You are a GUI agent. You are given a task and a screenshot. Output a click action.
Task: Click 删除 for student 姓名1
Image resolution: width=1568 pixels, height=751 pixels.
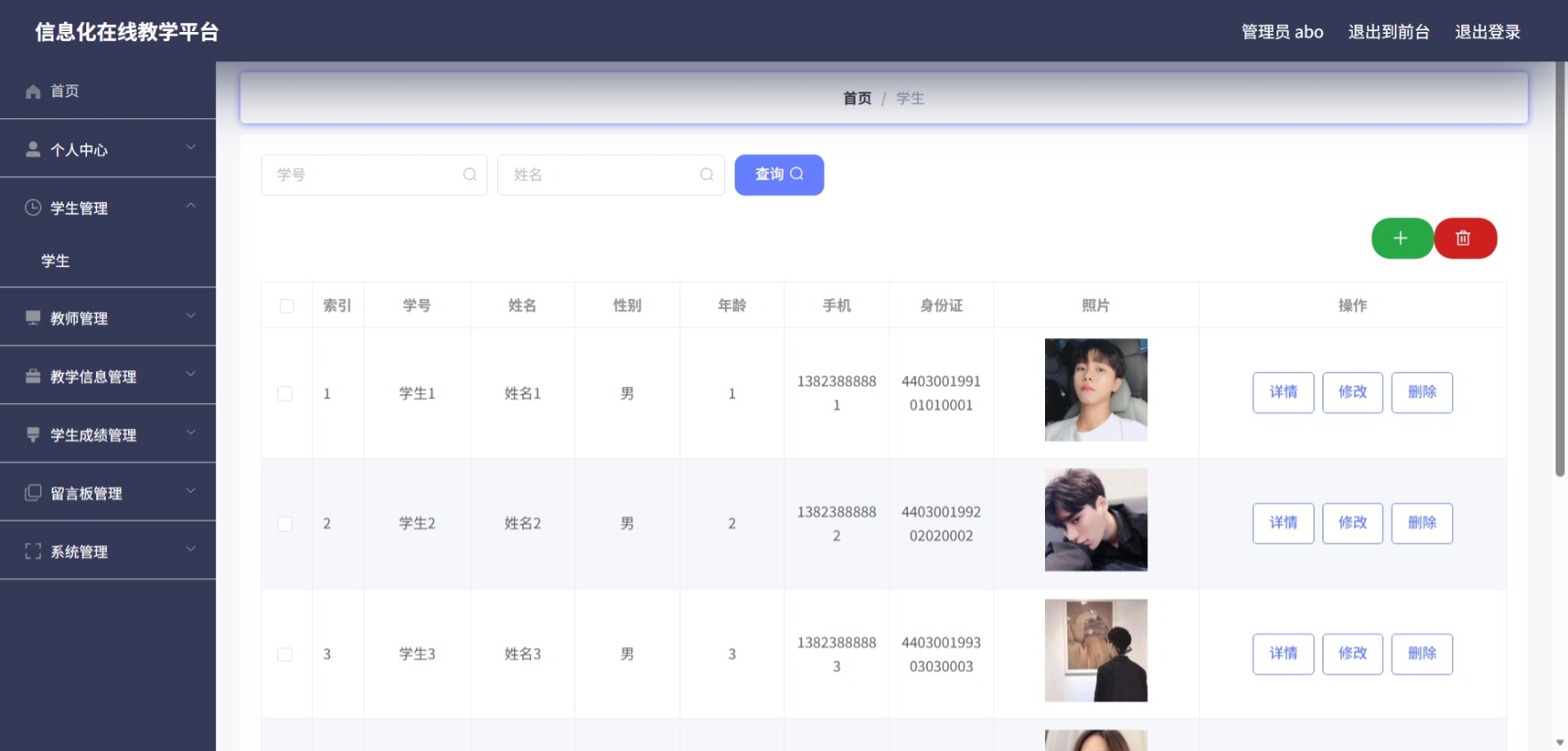[x=1422, y=392]
